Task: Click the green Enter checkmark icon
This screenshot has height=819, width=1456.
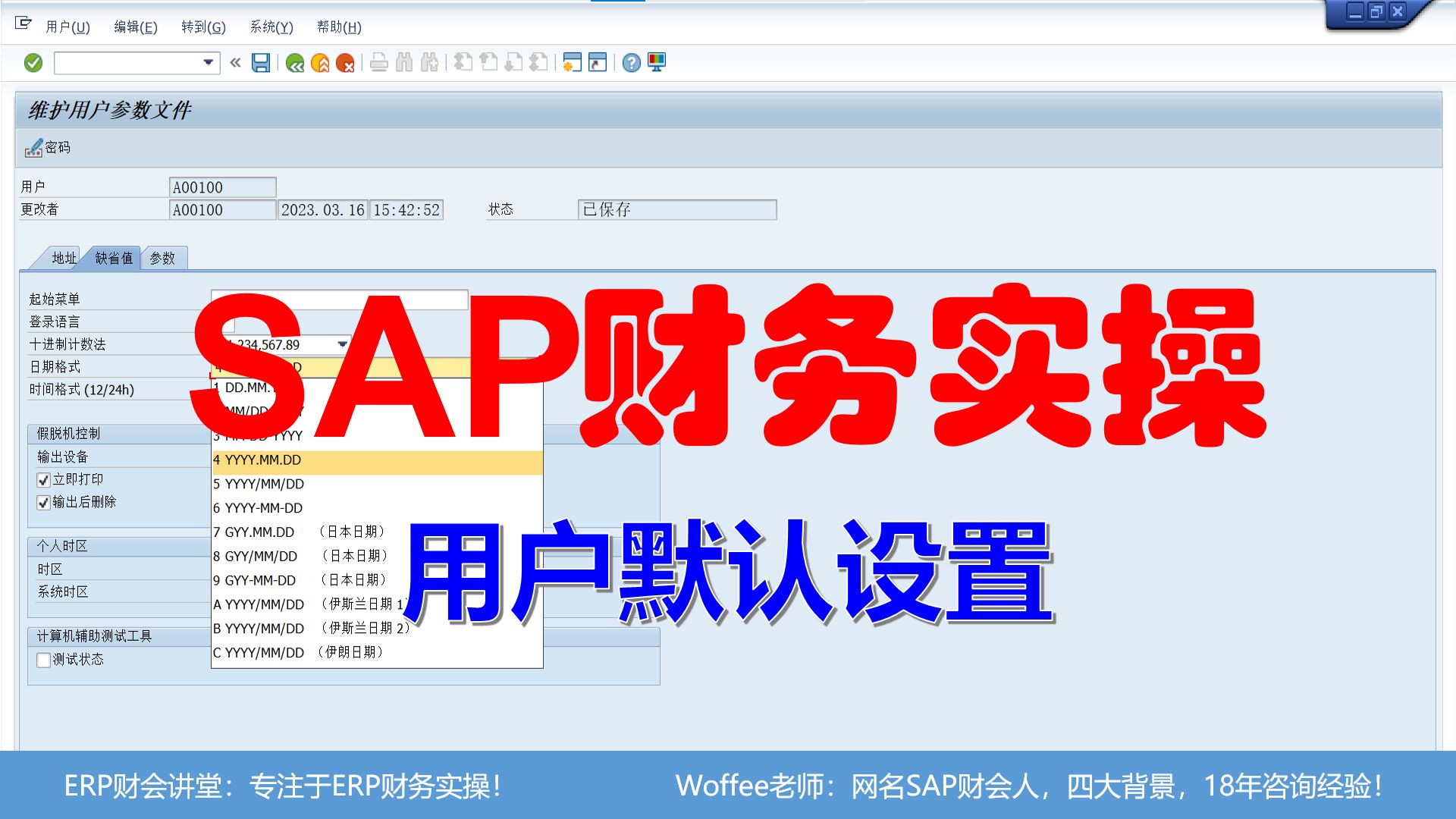Action: coord(33,63)
